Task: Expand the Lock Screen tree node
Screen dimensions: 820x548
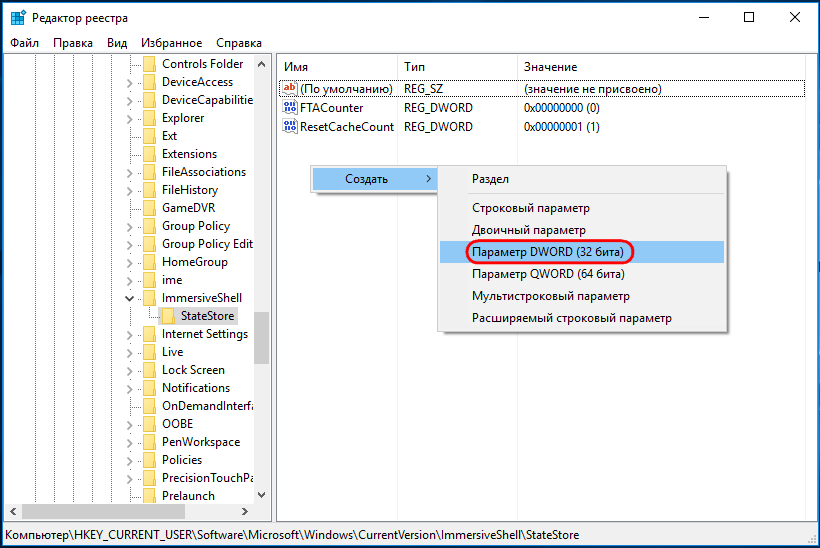Action: coord(129,370)
